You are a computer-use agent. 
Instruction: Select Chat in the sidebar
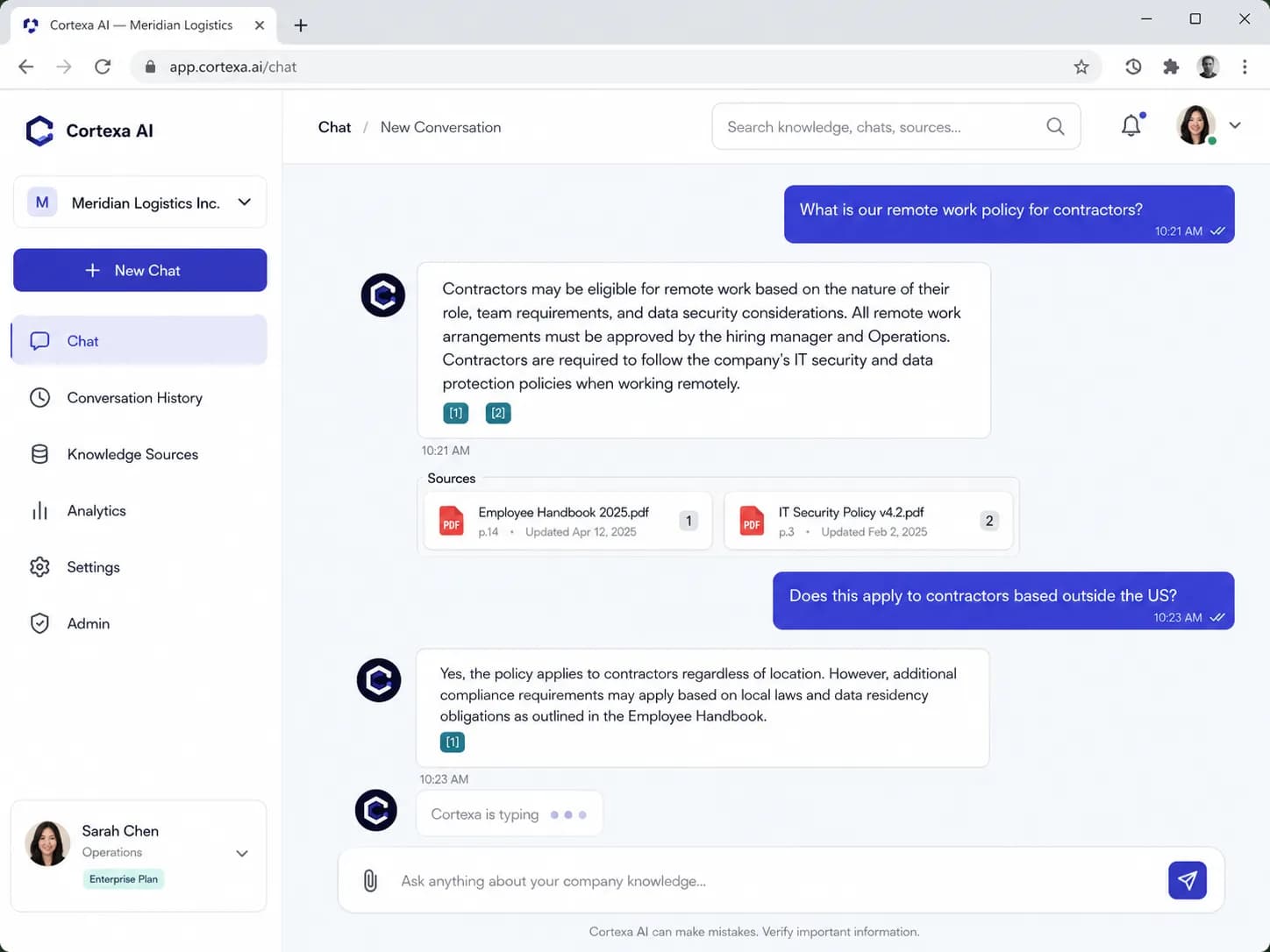[x=139, y=340]
